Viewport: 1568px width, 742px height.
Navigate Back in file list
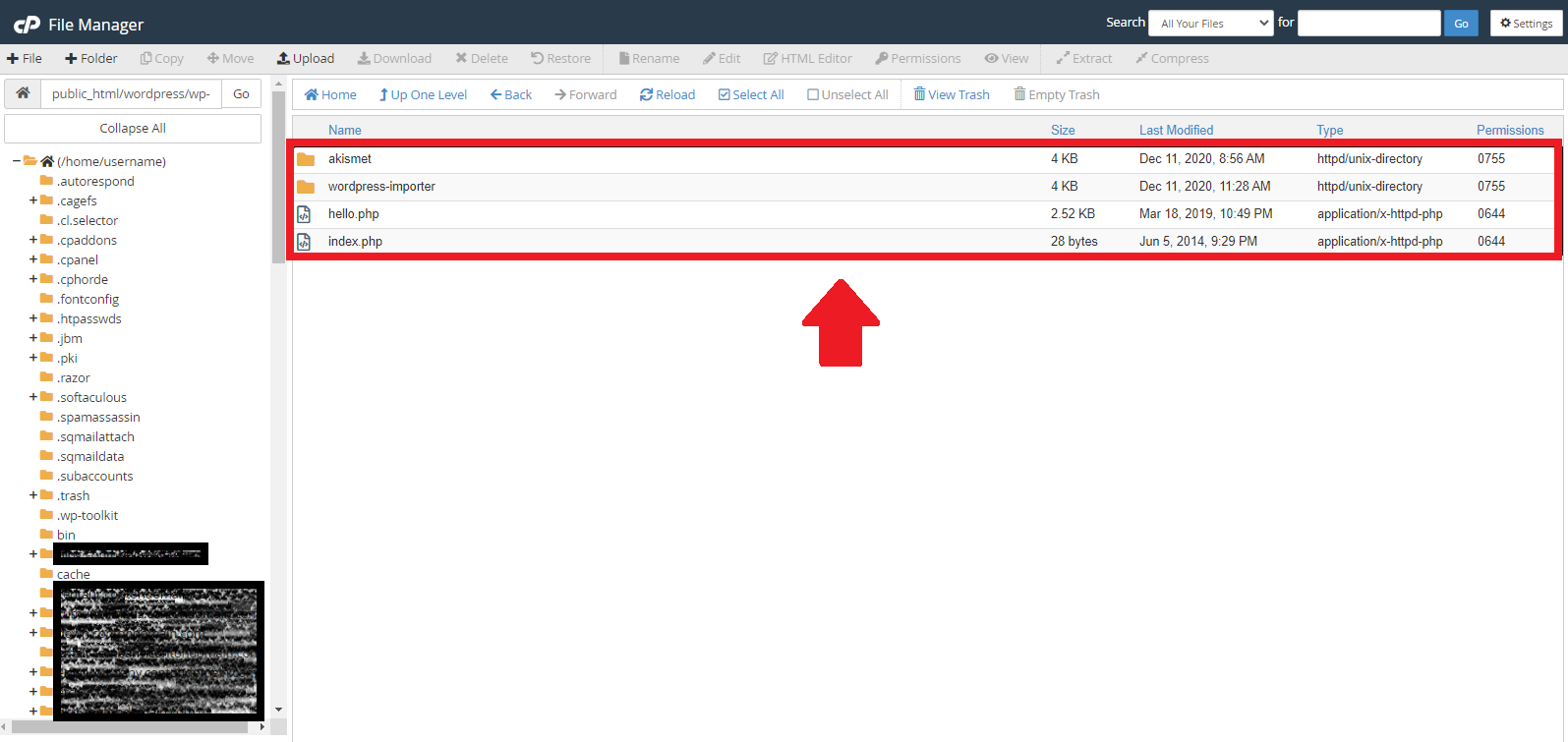click(511, 95)
